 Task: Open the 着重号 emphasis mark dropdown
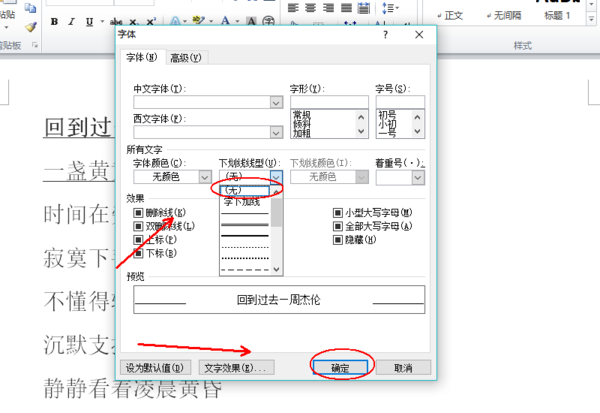click(418, 178)
